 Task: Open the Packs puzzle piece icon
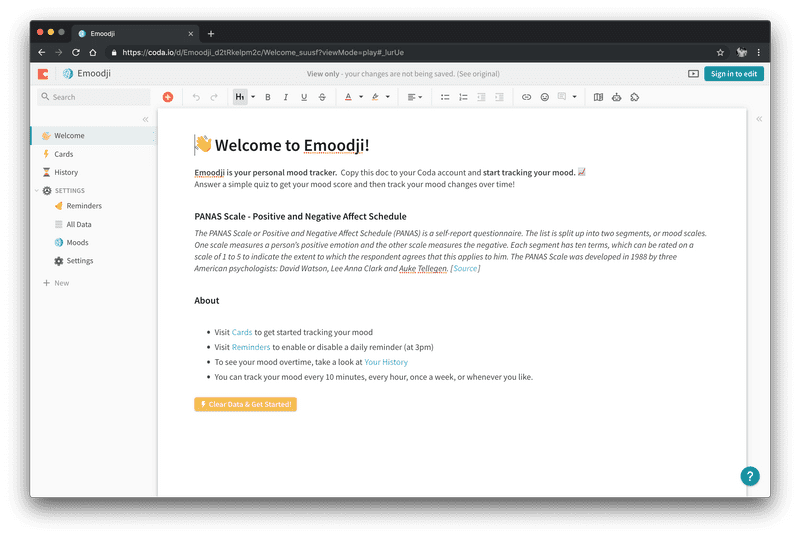click(x=635, y=97)
